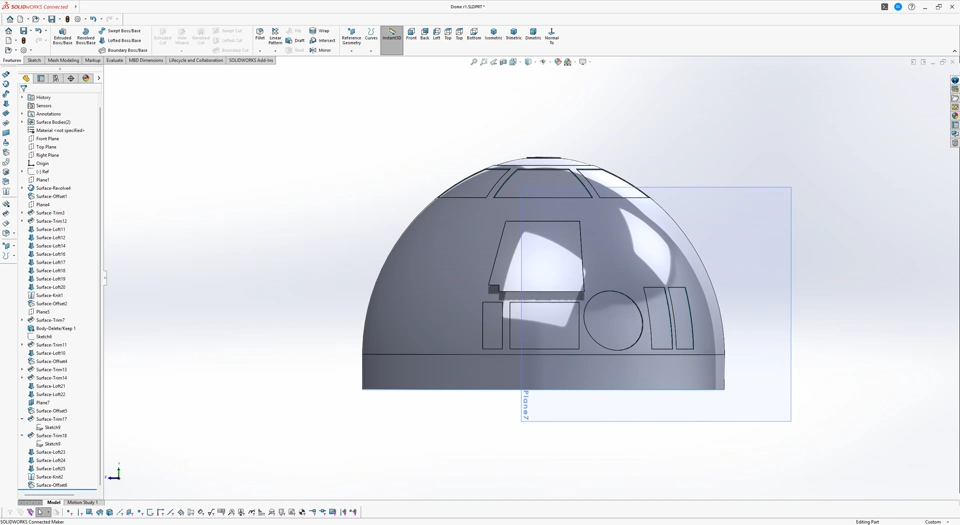
Task: Switch to Trimetric view
Action: click(x=514, y=34)
